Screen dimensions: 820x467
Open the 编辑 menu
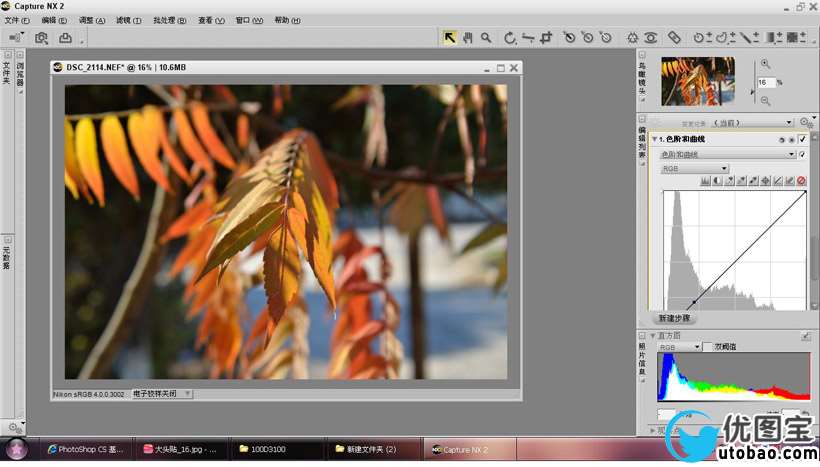pos(54,20)
